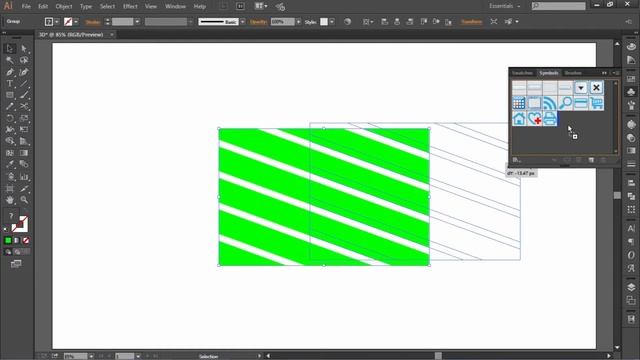The image size is (640, 360).
Task: Click the search field in the title bar
Action: 559,6
